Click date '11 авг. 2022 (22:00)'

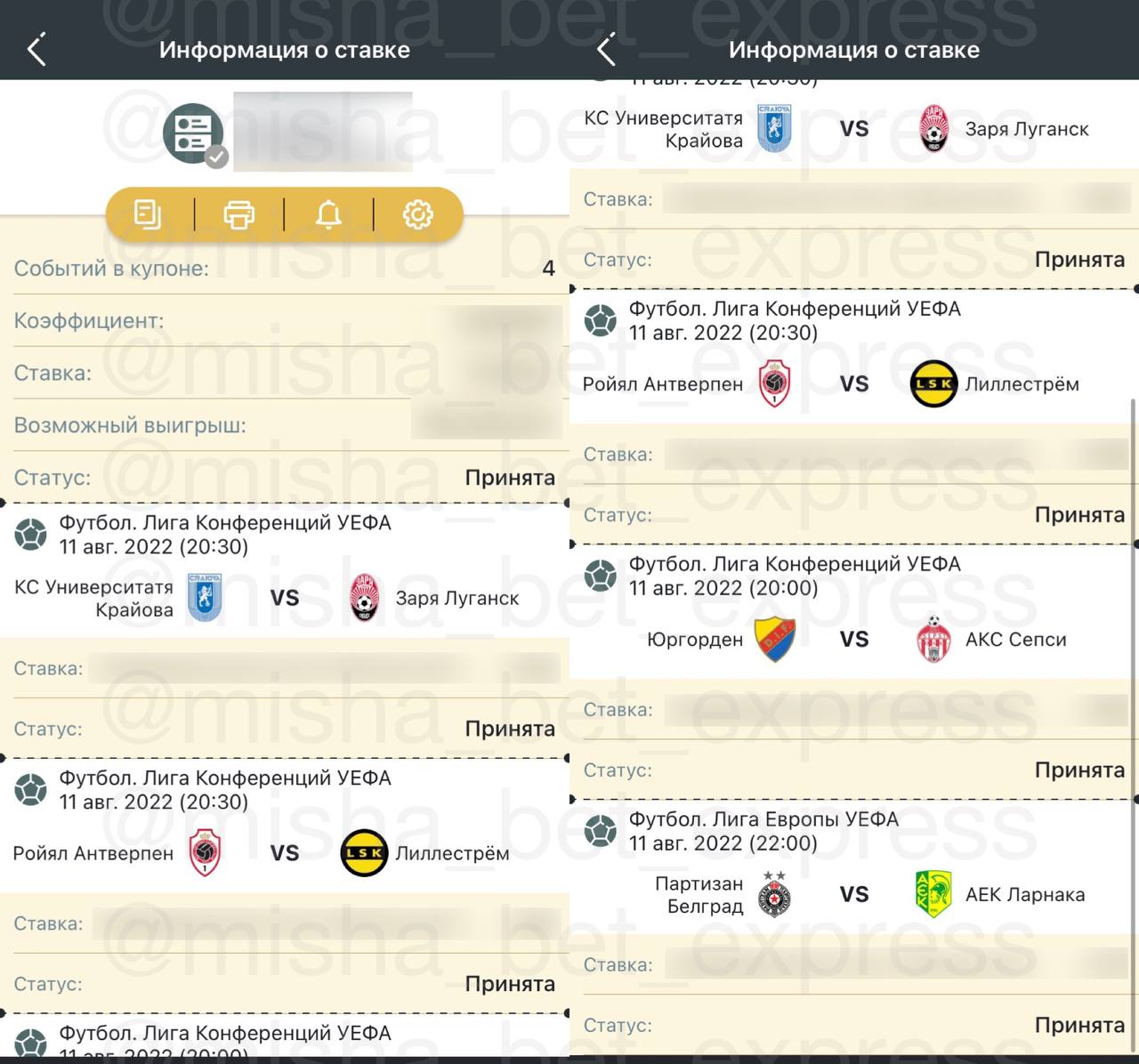pos(723,843)
